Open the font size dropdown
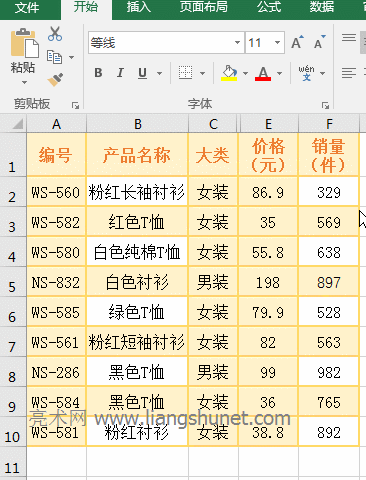 pos(277,43)
